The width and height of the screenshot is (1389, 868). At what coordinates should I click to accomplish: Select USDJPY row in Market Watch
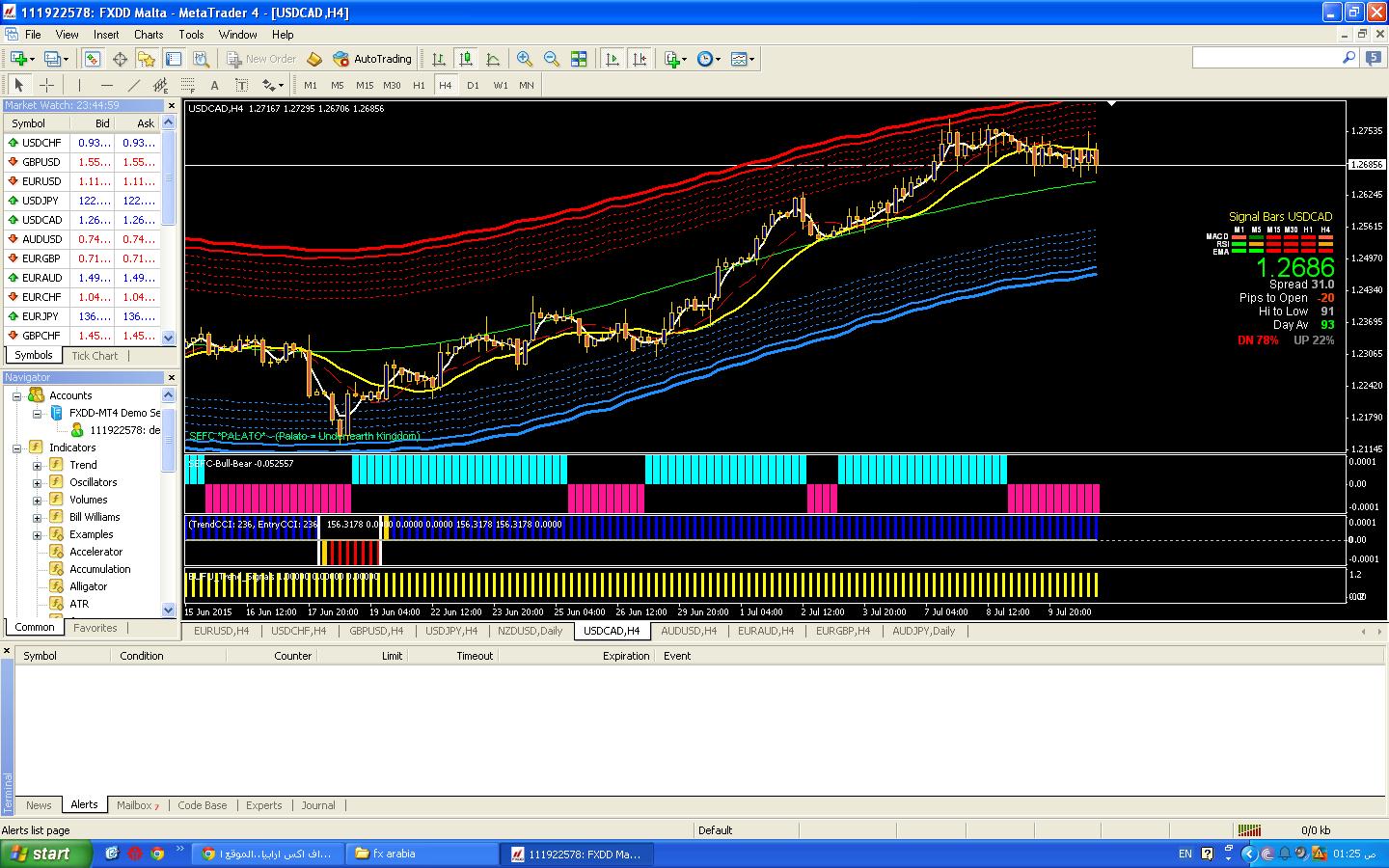point(82,201)
